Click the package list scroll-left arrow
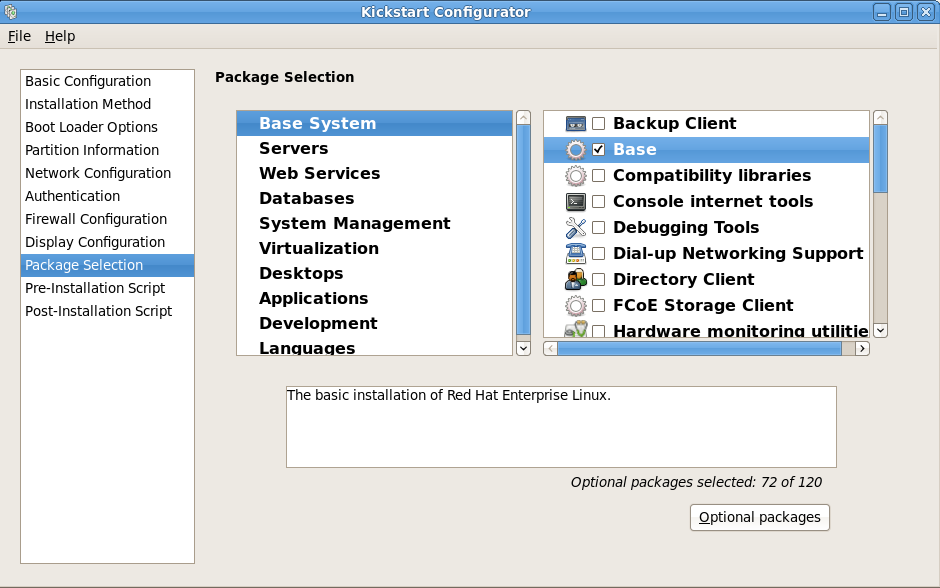The image size is (940, 588). tap(550, 348)
